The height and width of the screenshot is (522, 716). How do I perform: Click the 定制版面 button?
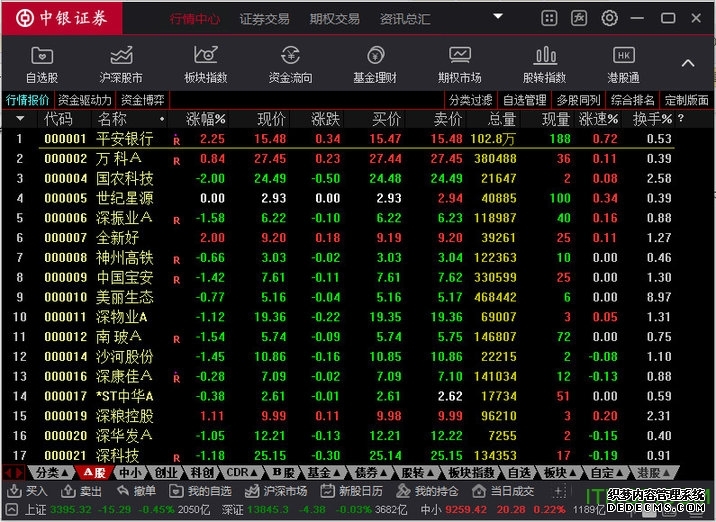tap(687, 100)
